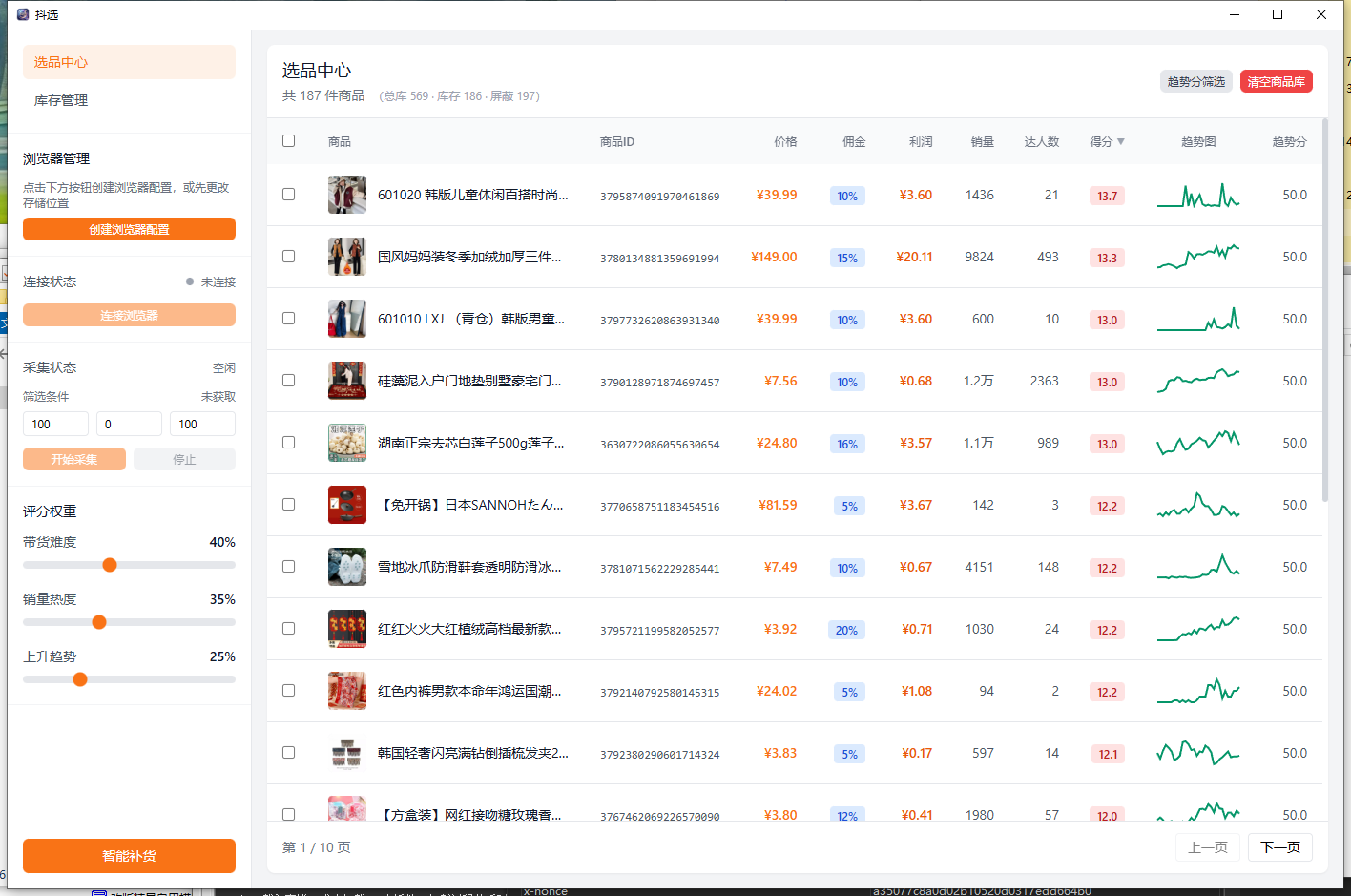The width and height of the screenshot is (1351, 896).
Task: Go to next page with 下一页
Action: [1279, 846]
